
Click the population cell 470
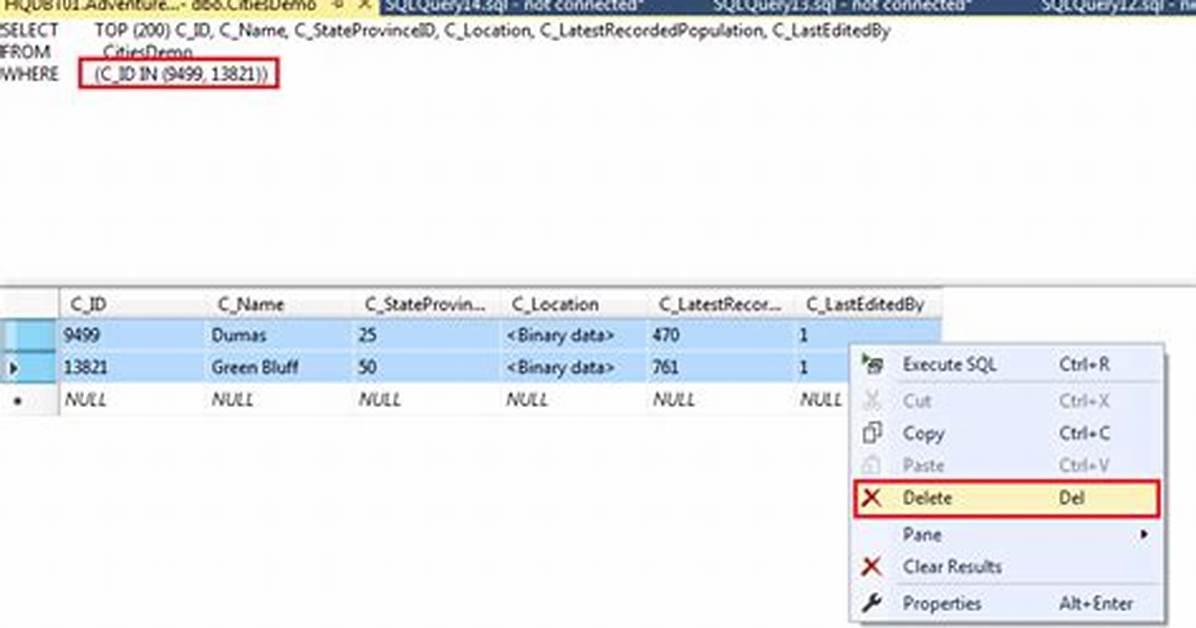point(721,335)
